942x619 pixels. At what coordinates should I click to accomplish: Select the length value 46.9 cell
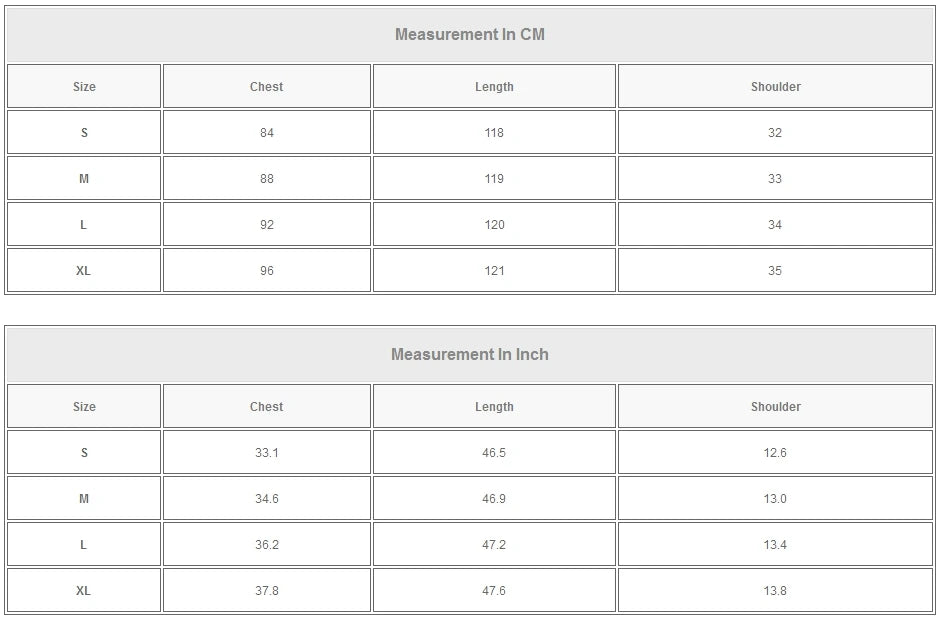pos(494,499)
